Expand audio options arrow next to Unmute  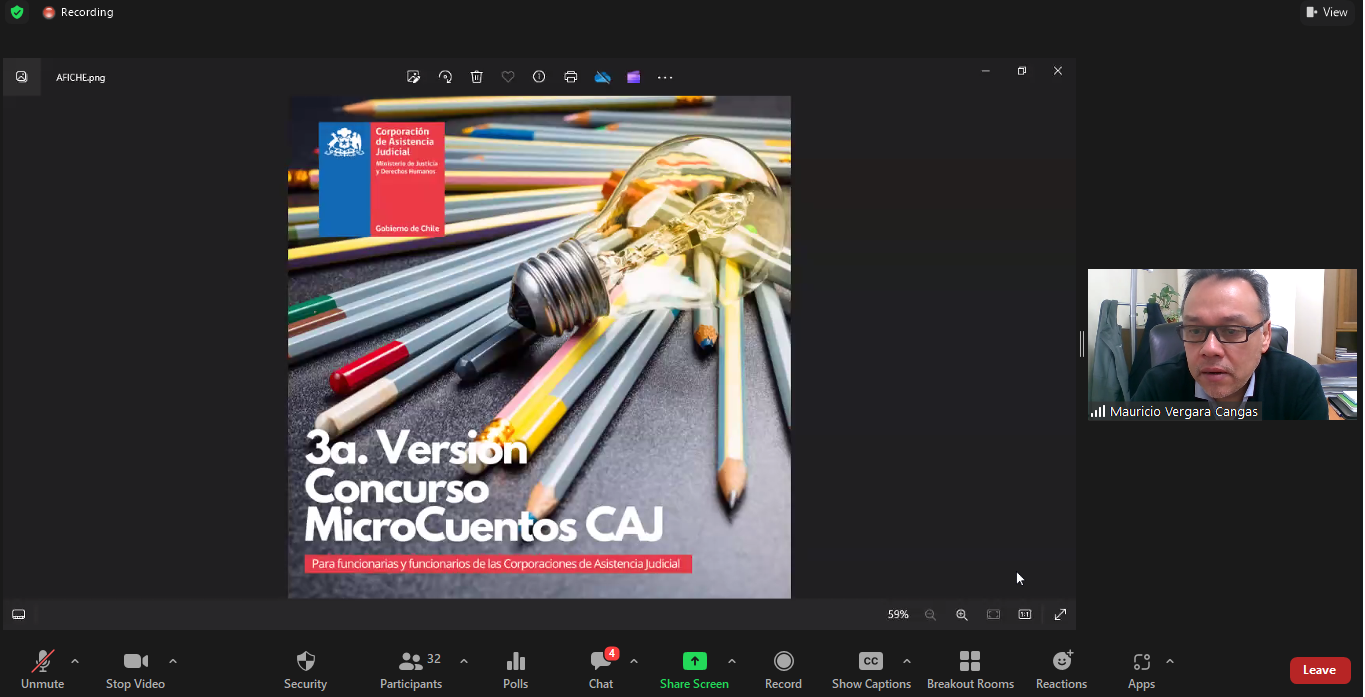75,661
